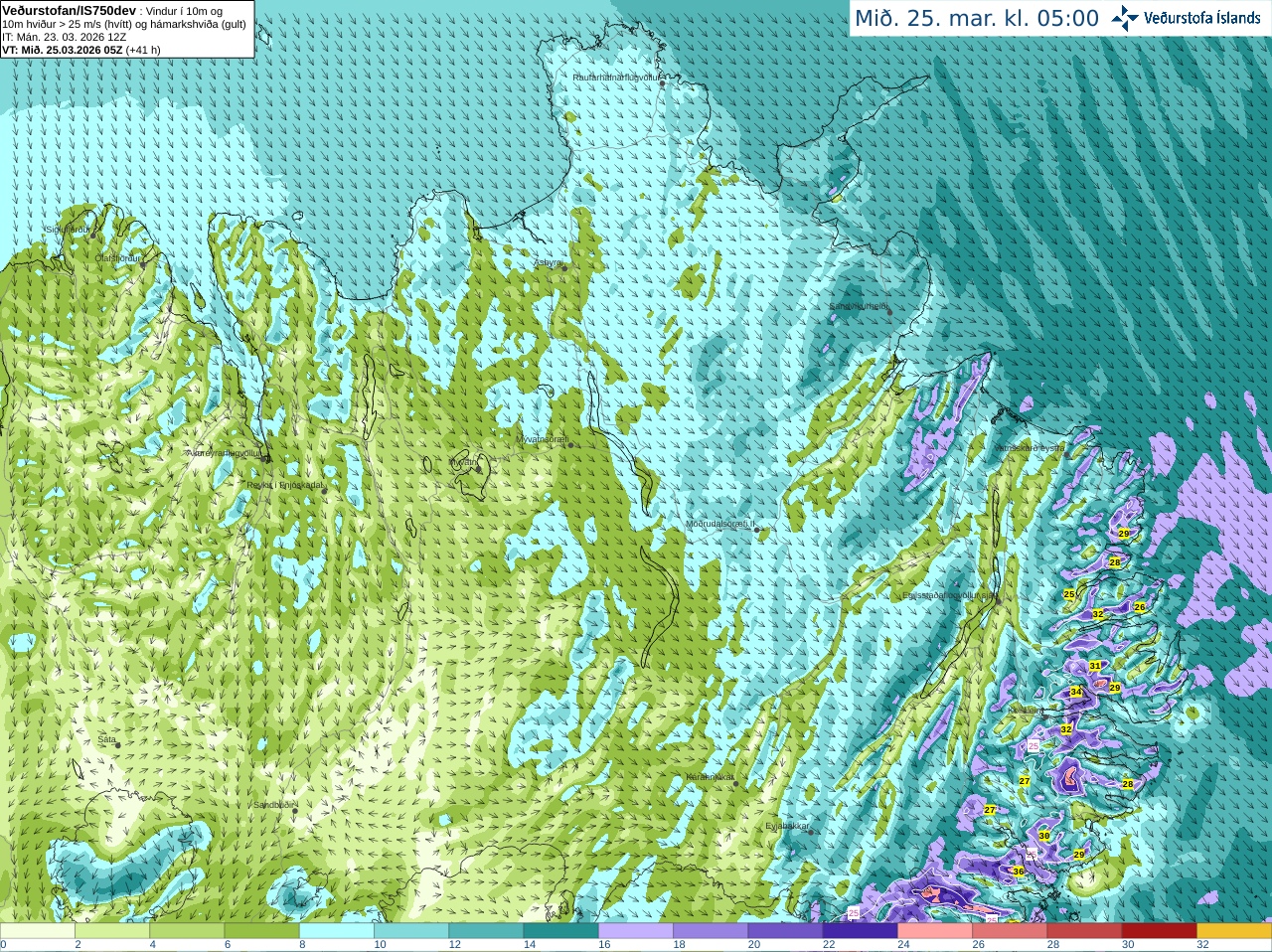Click the Mývatn station label
The width and height of the screenshot is (1272, 952).
pos(463,461)
